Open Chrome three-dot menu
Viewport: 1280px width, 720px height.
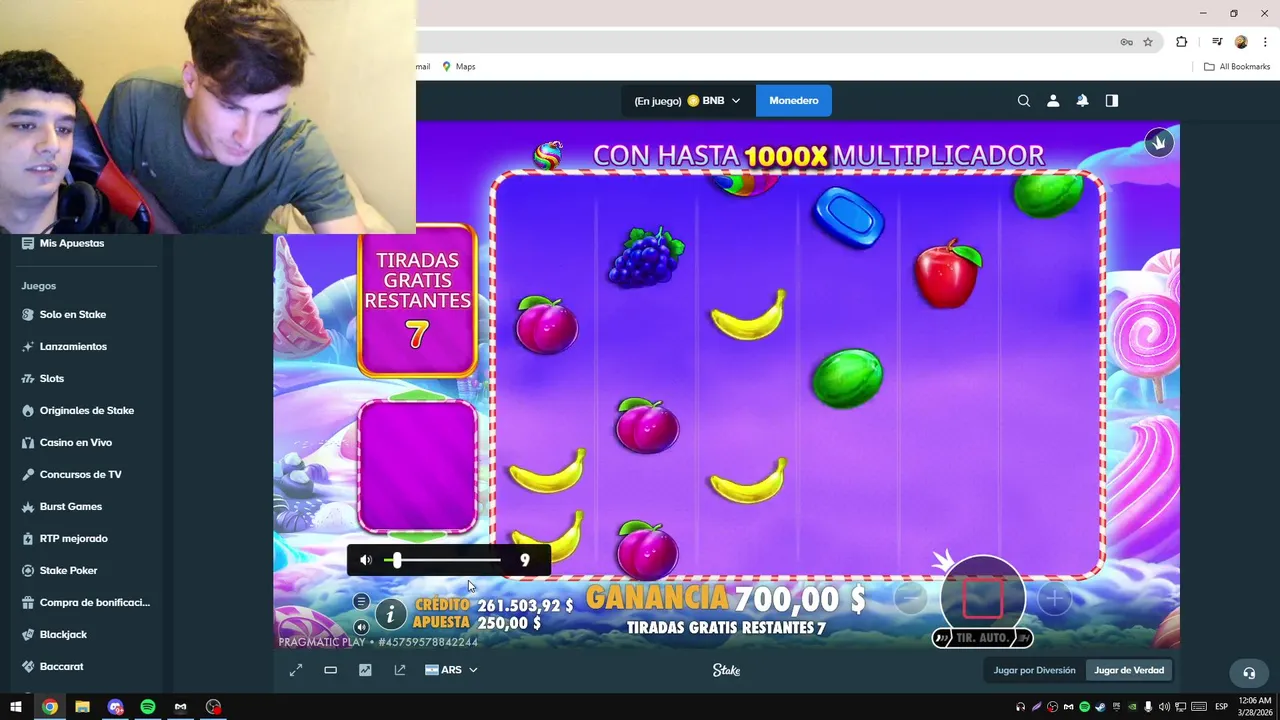click(1265, 42)
